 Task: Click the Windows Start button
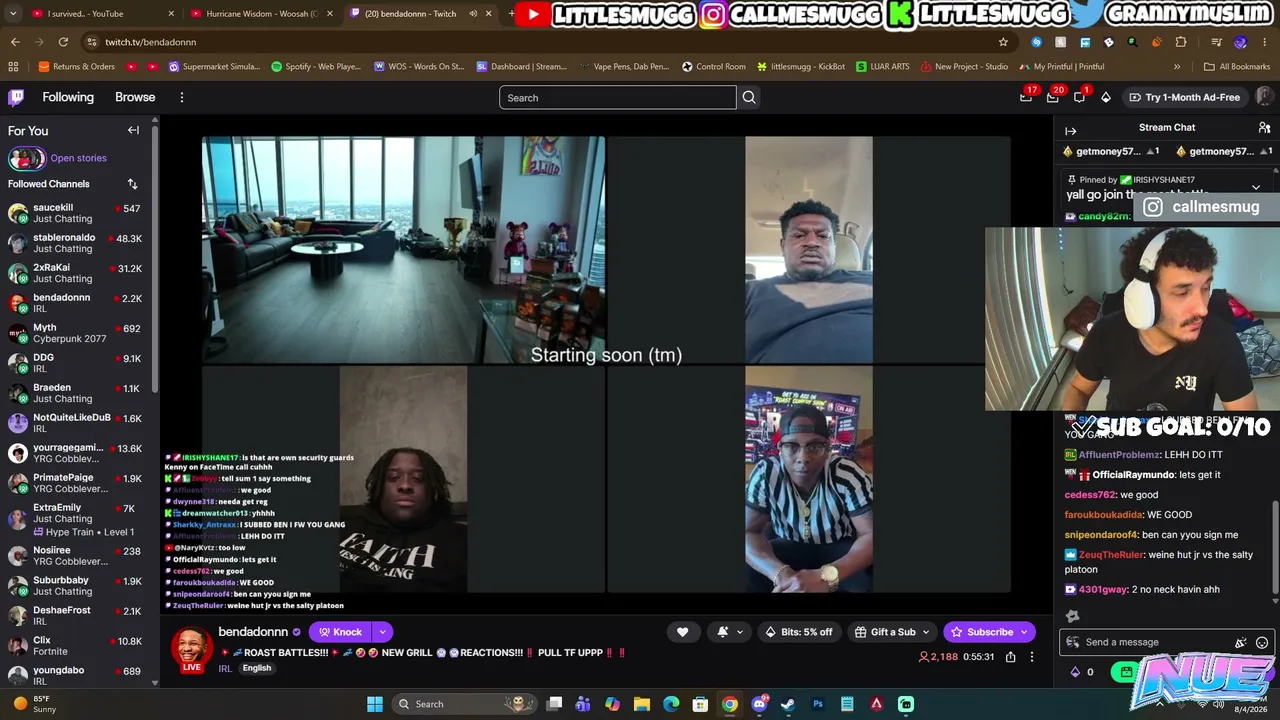click(375, 704)
